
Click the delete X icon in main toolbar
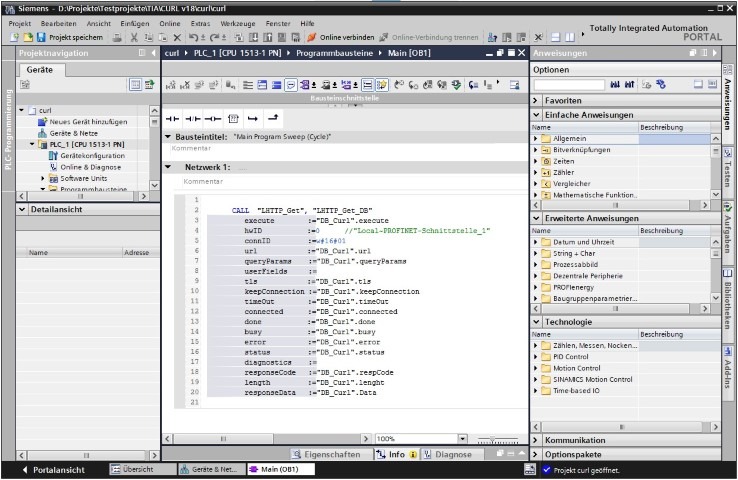click(177, 37)
